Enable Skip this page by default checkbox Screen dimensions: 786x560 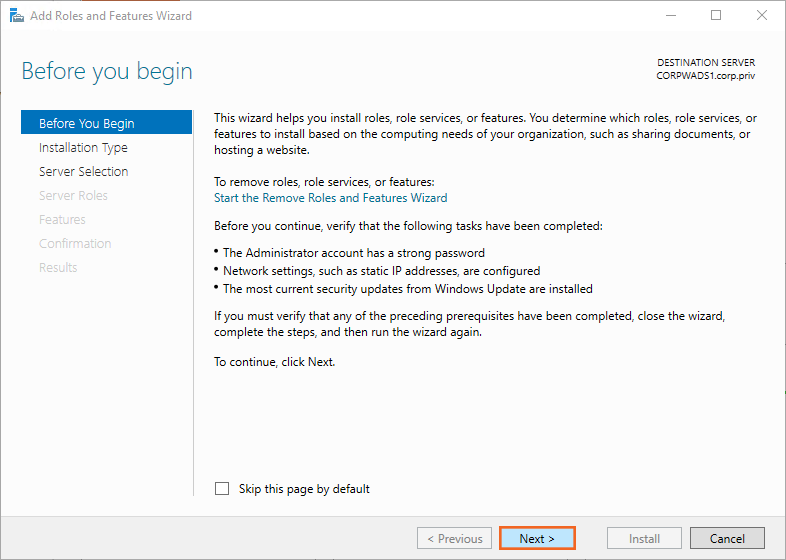222,489
